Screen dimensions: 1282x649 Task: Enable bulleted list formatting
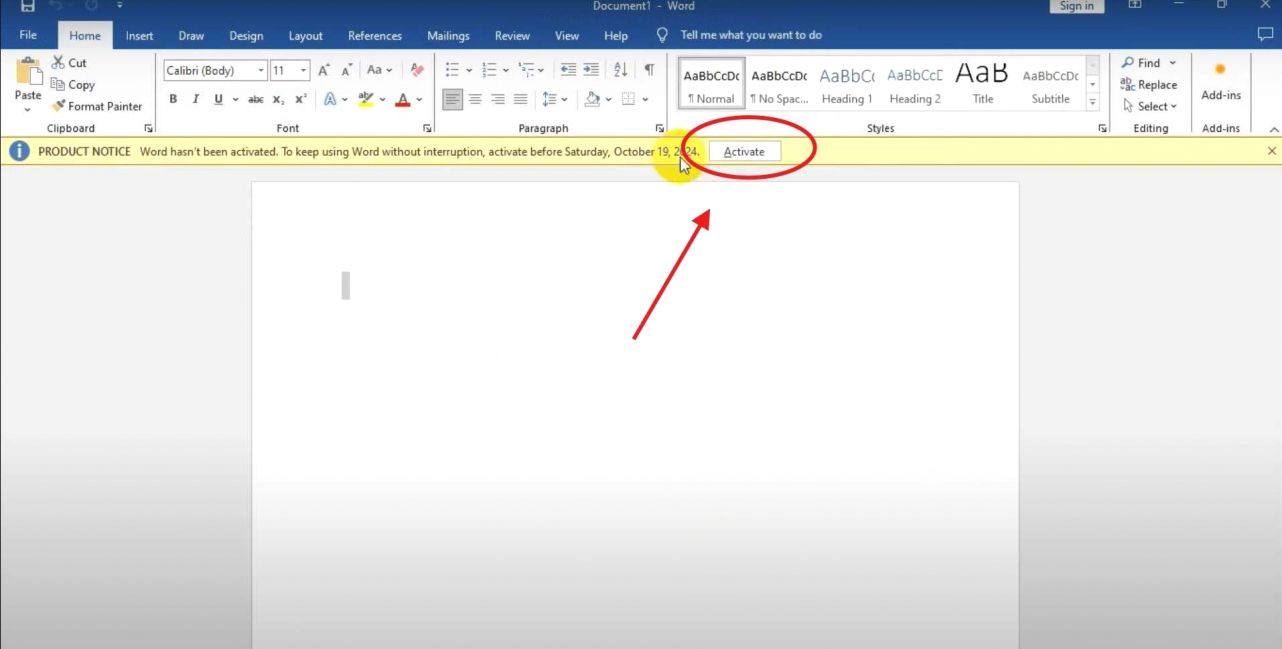pos(452,69)
